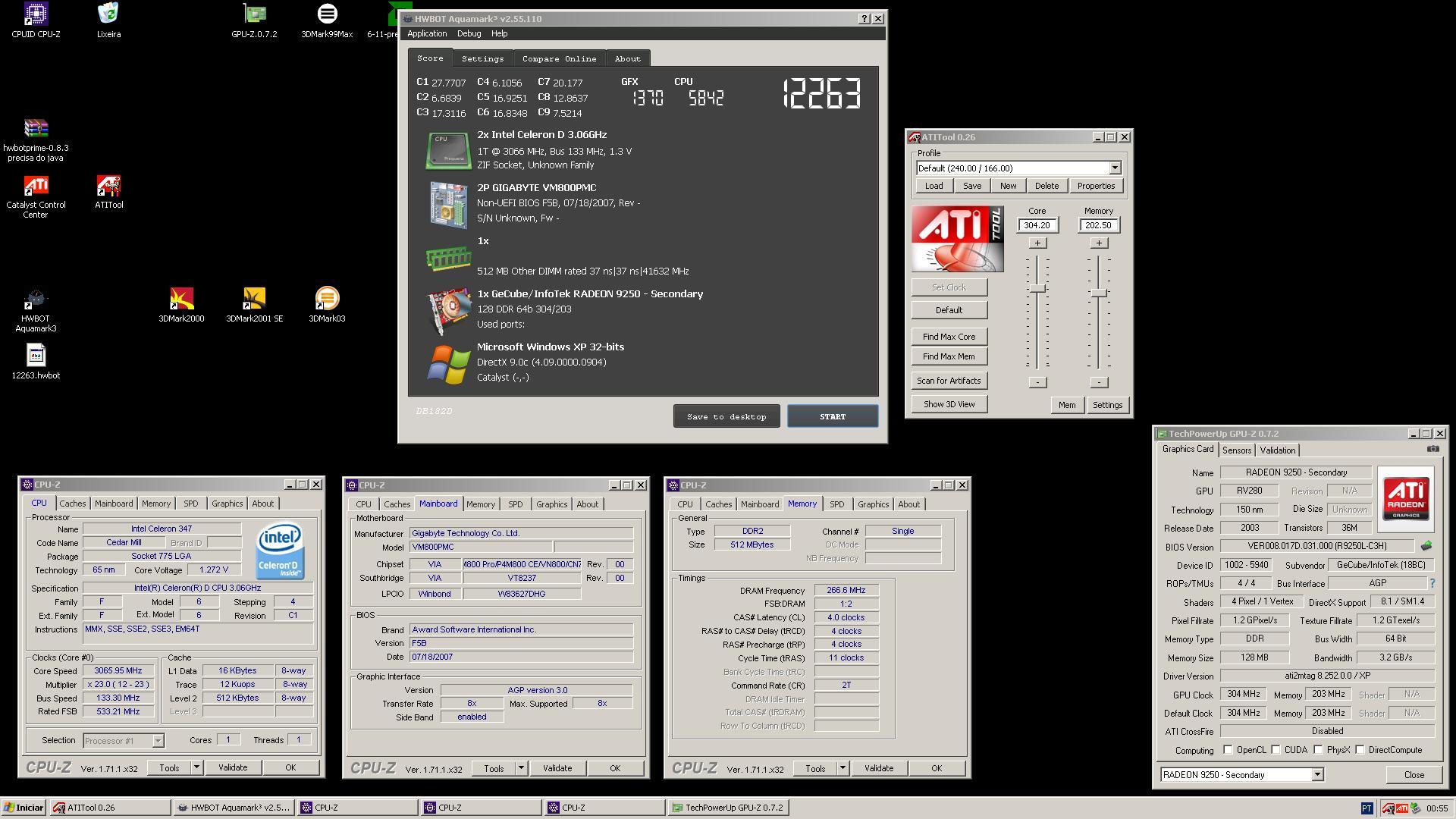This screenshot has height=819, width=1456.
Task: Expand Tools dropdown arrow in CPU-Z Memory window
Action: (x=843, y=768)
